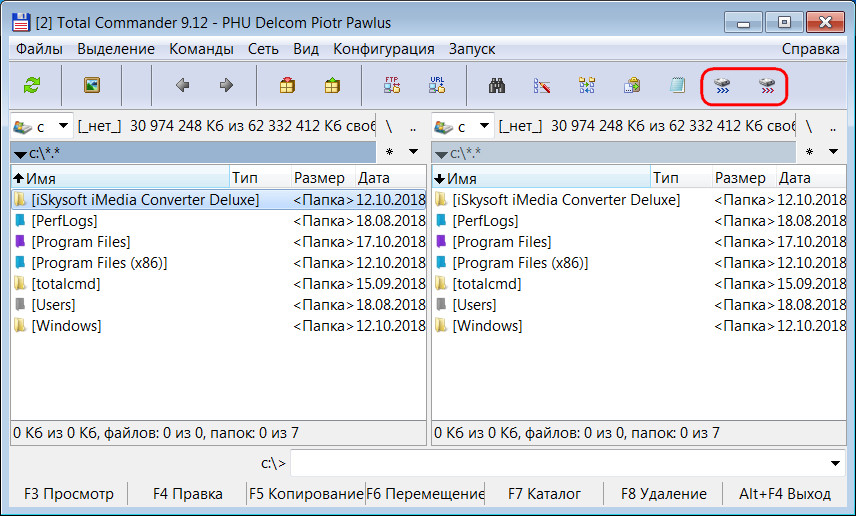This screenshot has width=856, height=516.
Task: Click the Pack files box icon
Action: (287, 85)
